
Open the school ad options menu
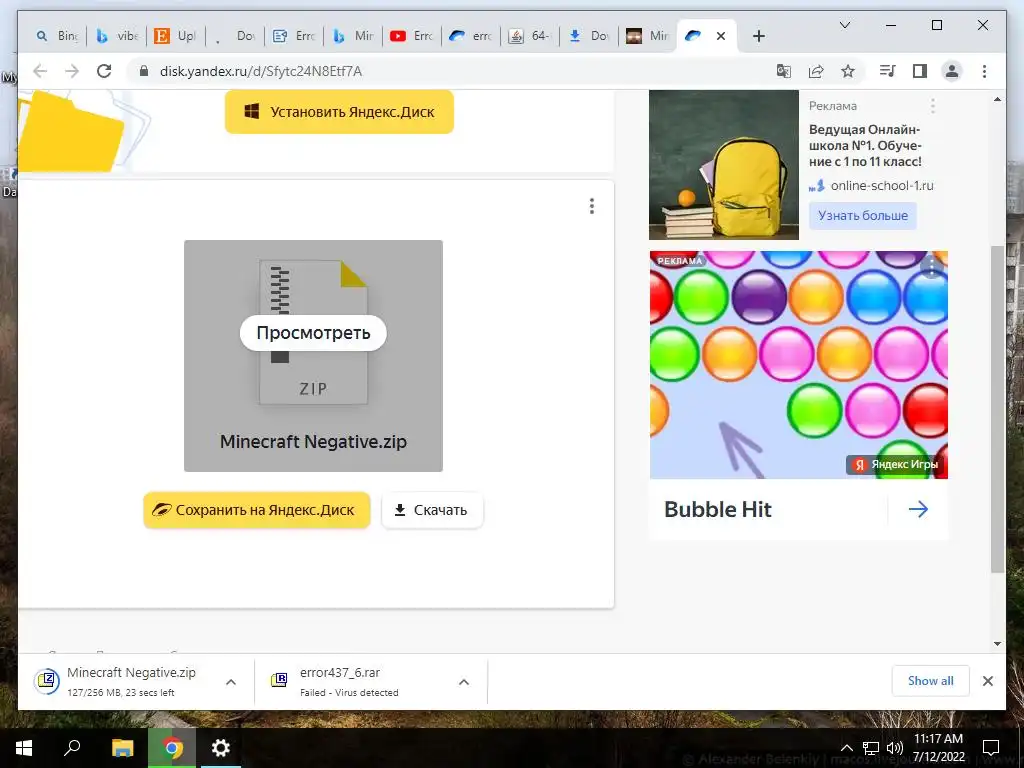coord(933,106)
